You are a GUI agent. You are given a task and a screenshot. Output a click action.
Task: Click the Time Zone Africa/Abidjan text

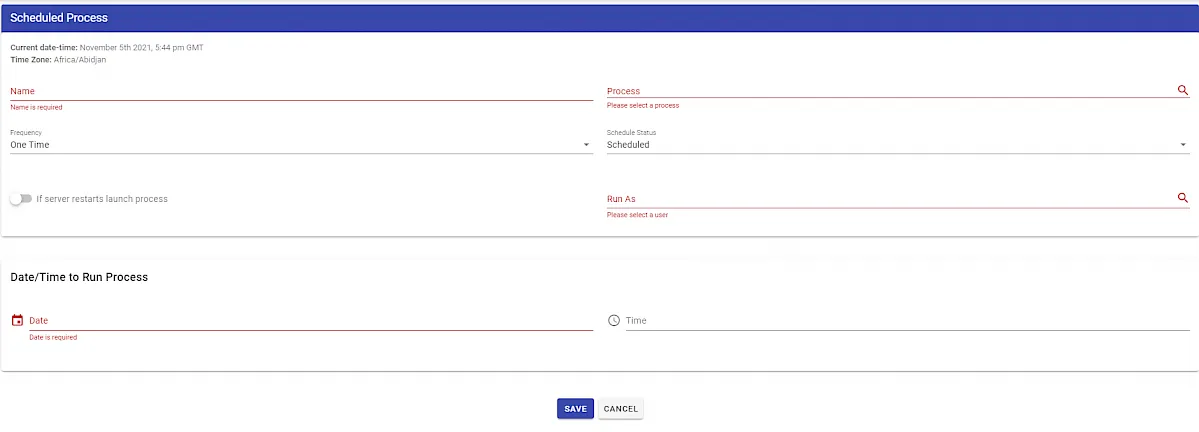click(58, 60)
